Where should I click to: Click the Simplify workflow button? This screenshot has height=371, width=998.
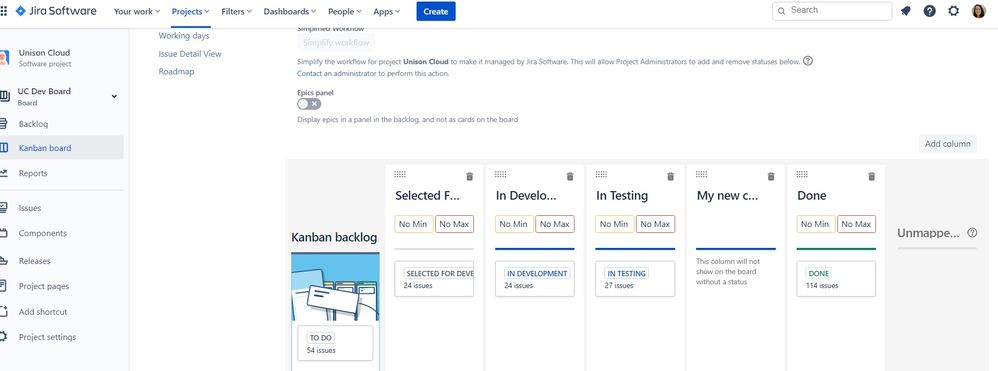coord(336,43)
